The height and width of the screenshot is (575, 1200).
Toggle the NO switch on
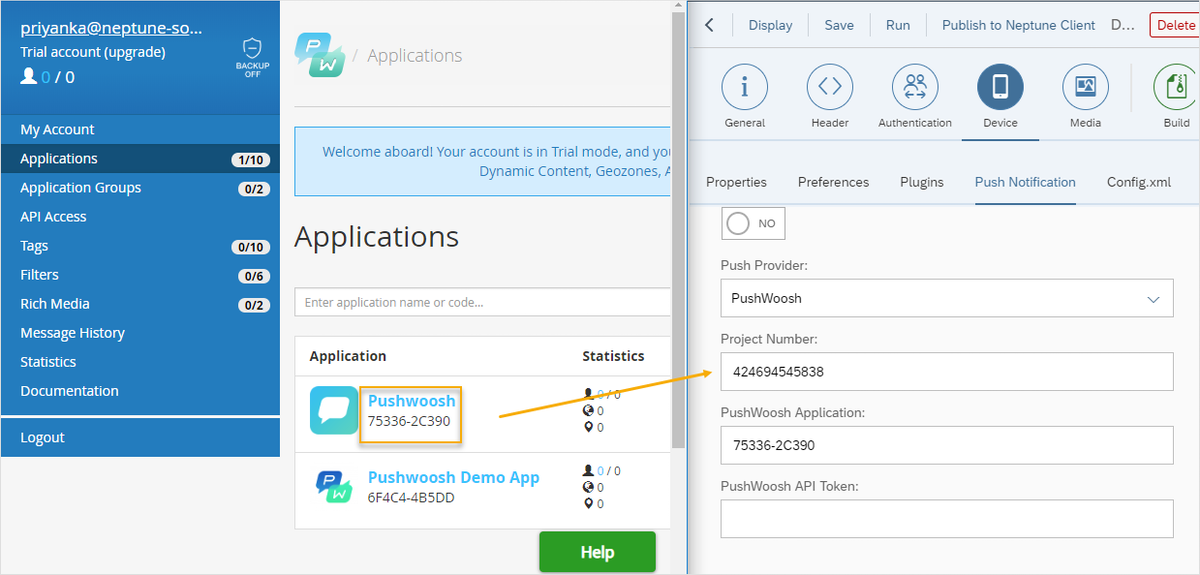click(753, 224)
